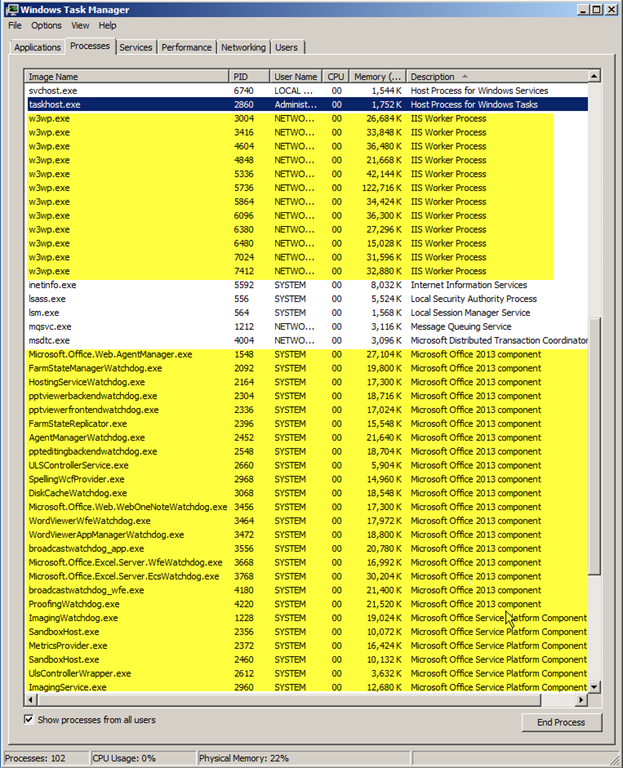The height and width of the screenshot is (768, 623).
Task: Toggle Show processes from all users checkbox
Action: pyautogui.click(x=29, y=719)
